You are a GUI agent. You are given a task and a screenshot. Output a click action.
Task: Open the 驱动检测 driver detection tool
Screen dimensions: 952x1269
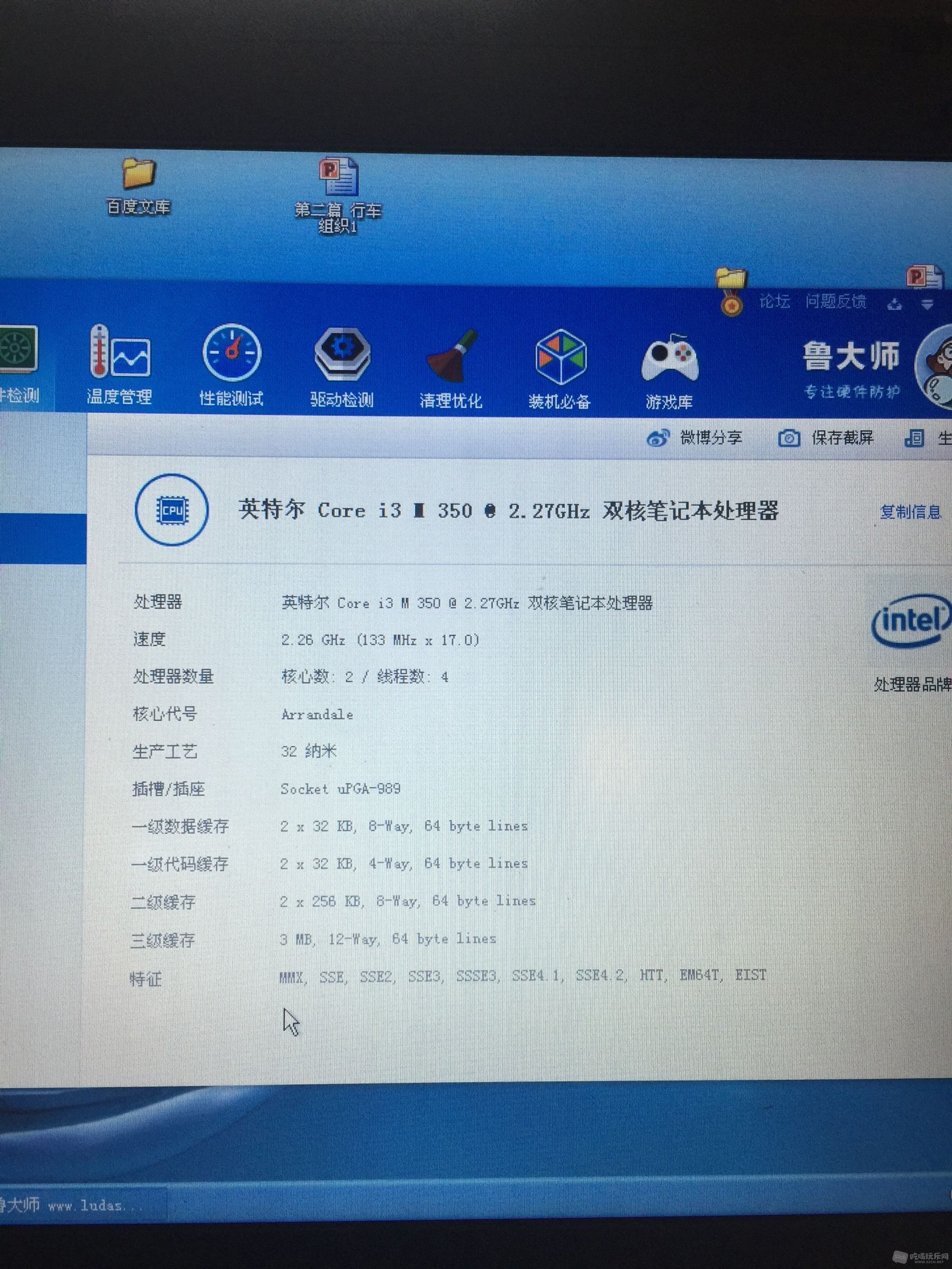[342, 367]
